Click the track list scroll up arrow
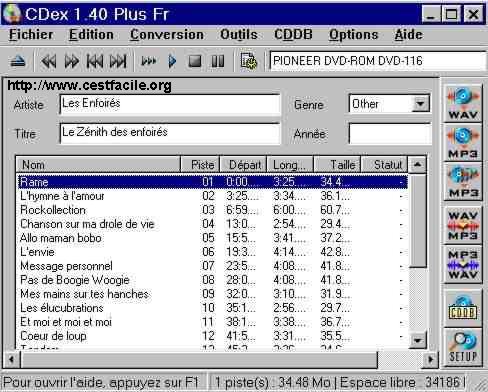 pos(417,165)
